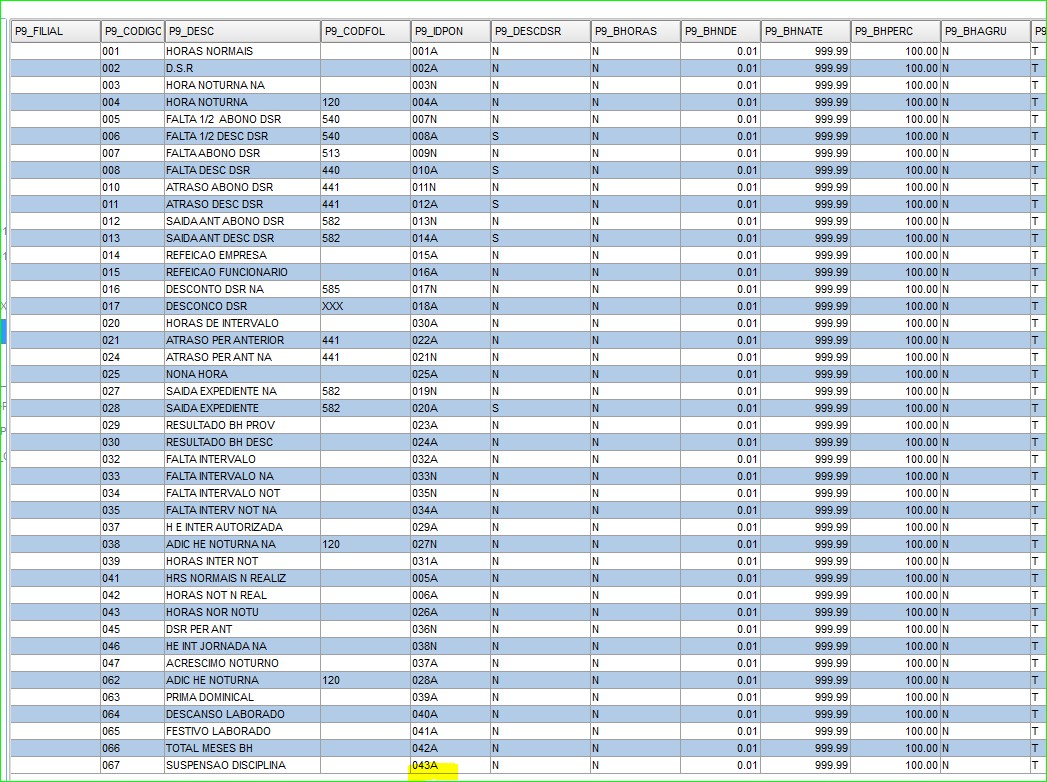This screenshot has width=1047, height=782.
Task: Select REFEICAO EMPRESA cell
Action: 242,256
